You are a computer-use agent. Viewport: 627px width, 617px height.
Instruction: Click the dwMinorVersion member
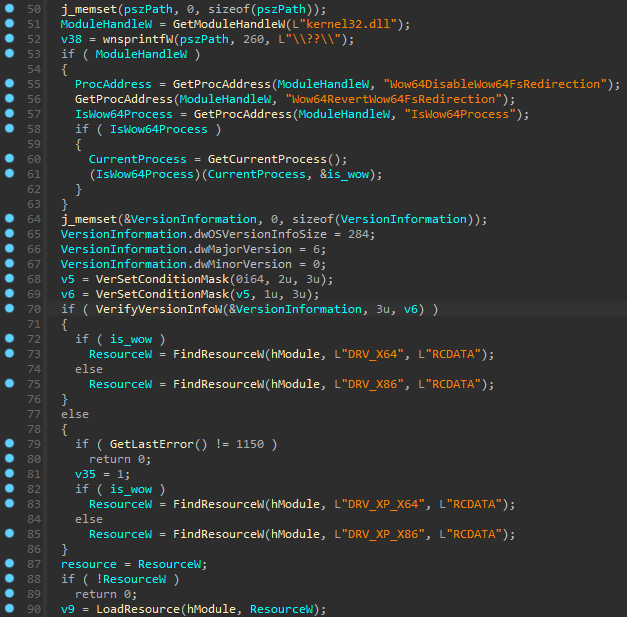pyautogui.click(x=243, y=264)
